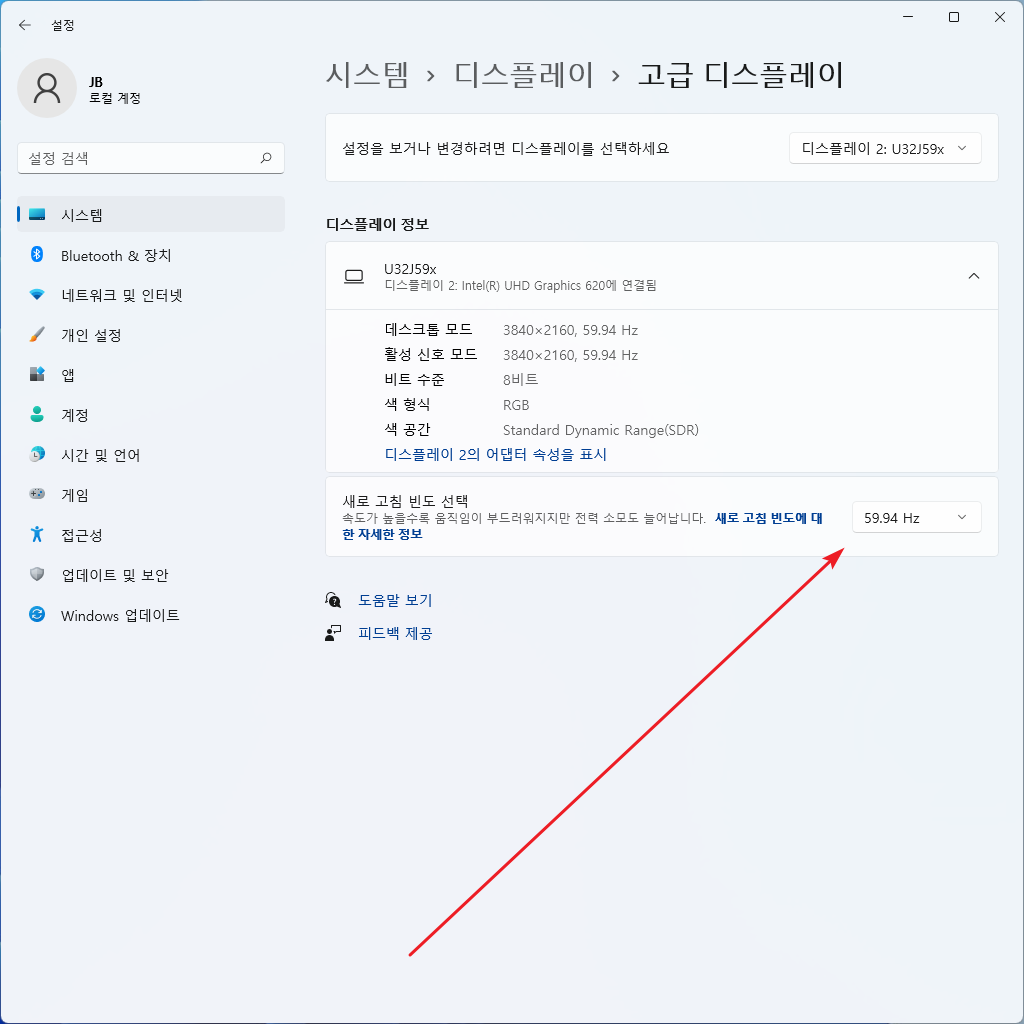
Task: Click the 네트워크 및 인터넷 Wi-Fi icon
Action: (37, 295)
